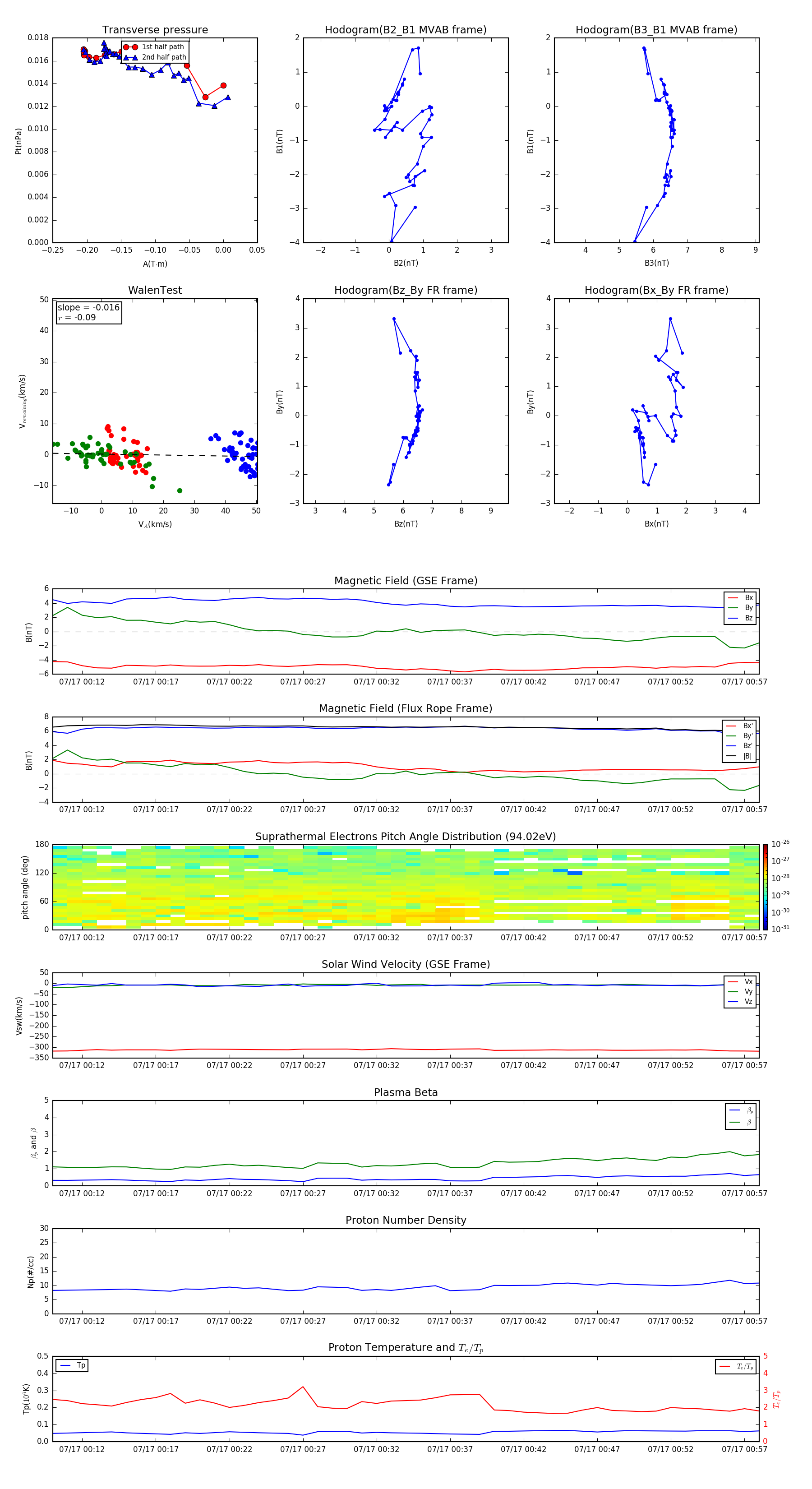Click the "Bx(nT)" x-axis label
Image resolution: width=812 pixels, height=1489 pixels.
click(656, 524)
